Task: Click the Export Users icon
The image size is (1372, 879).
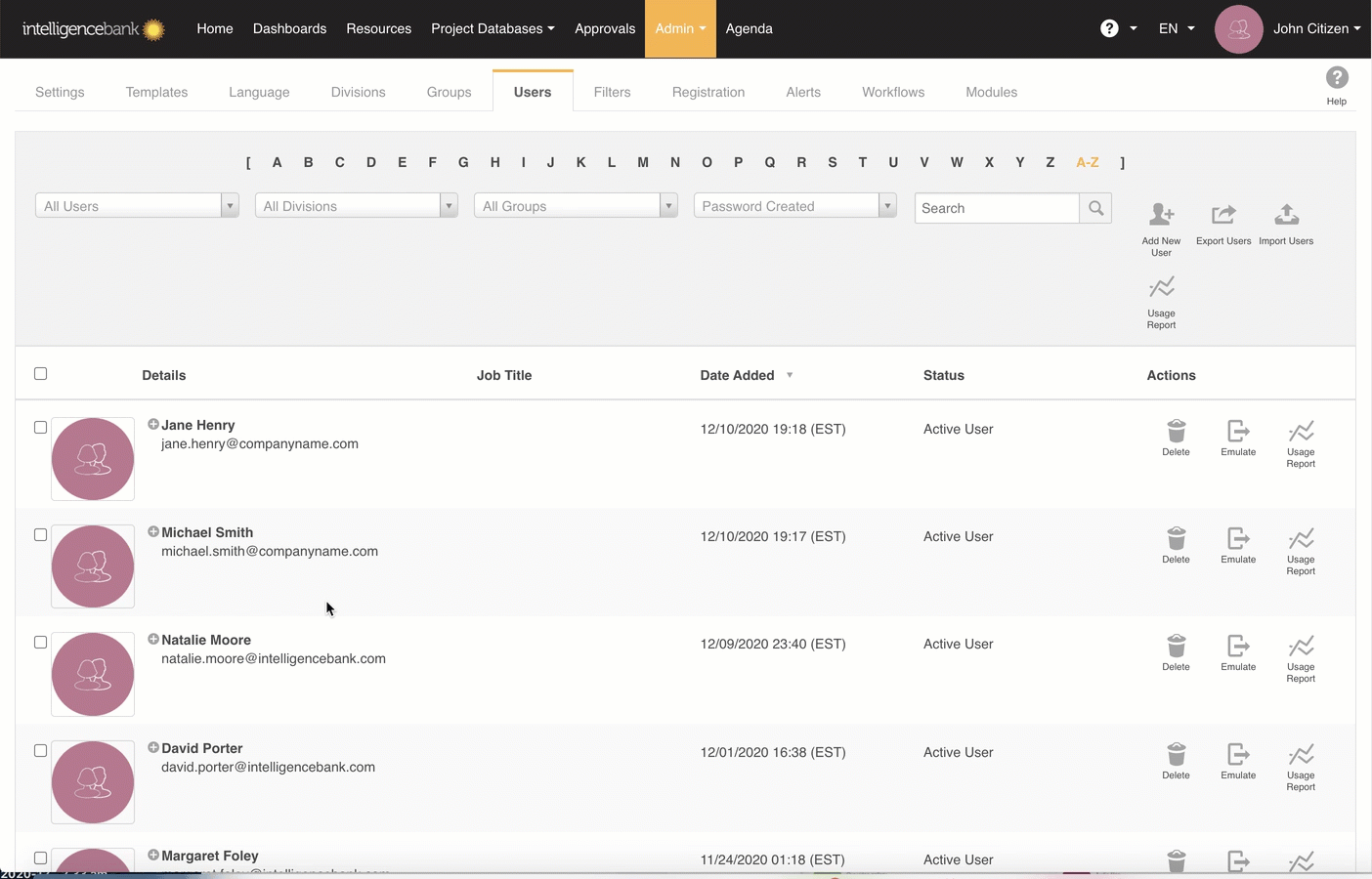Action: [1223, 215]
